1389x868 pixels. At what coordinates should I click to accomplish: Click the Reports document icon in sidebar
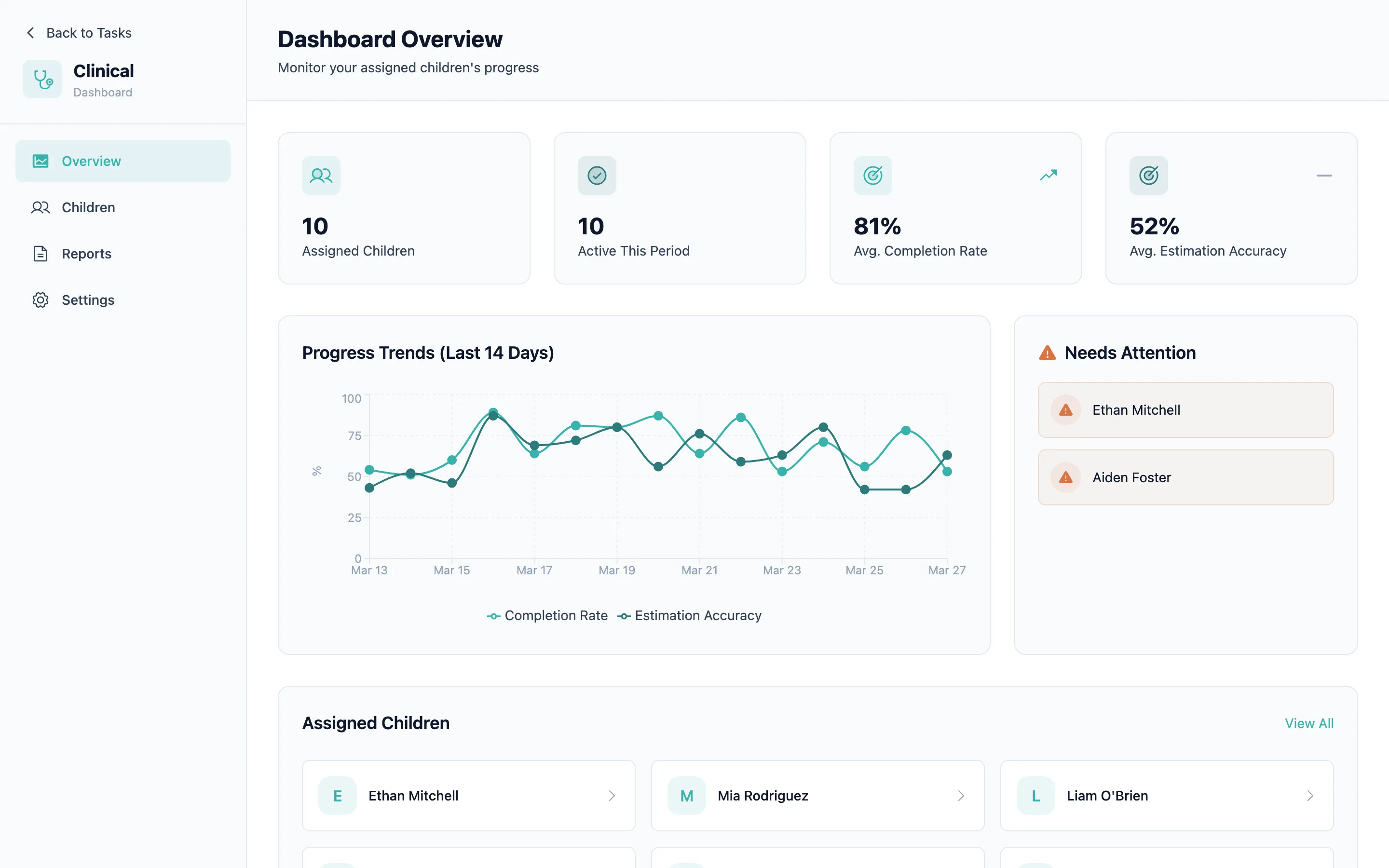pyautogui.click(x=40, y=254)
